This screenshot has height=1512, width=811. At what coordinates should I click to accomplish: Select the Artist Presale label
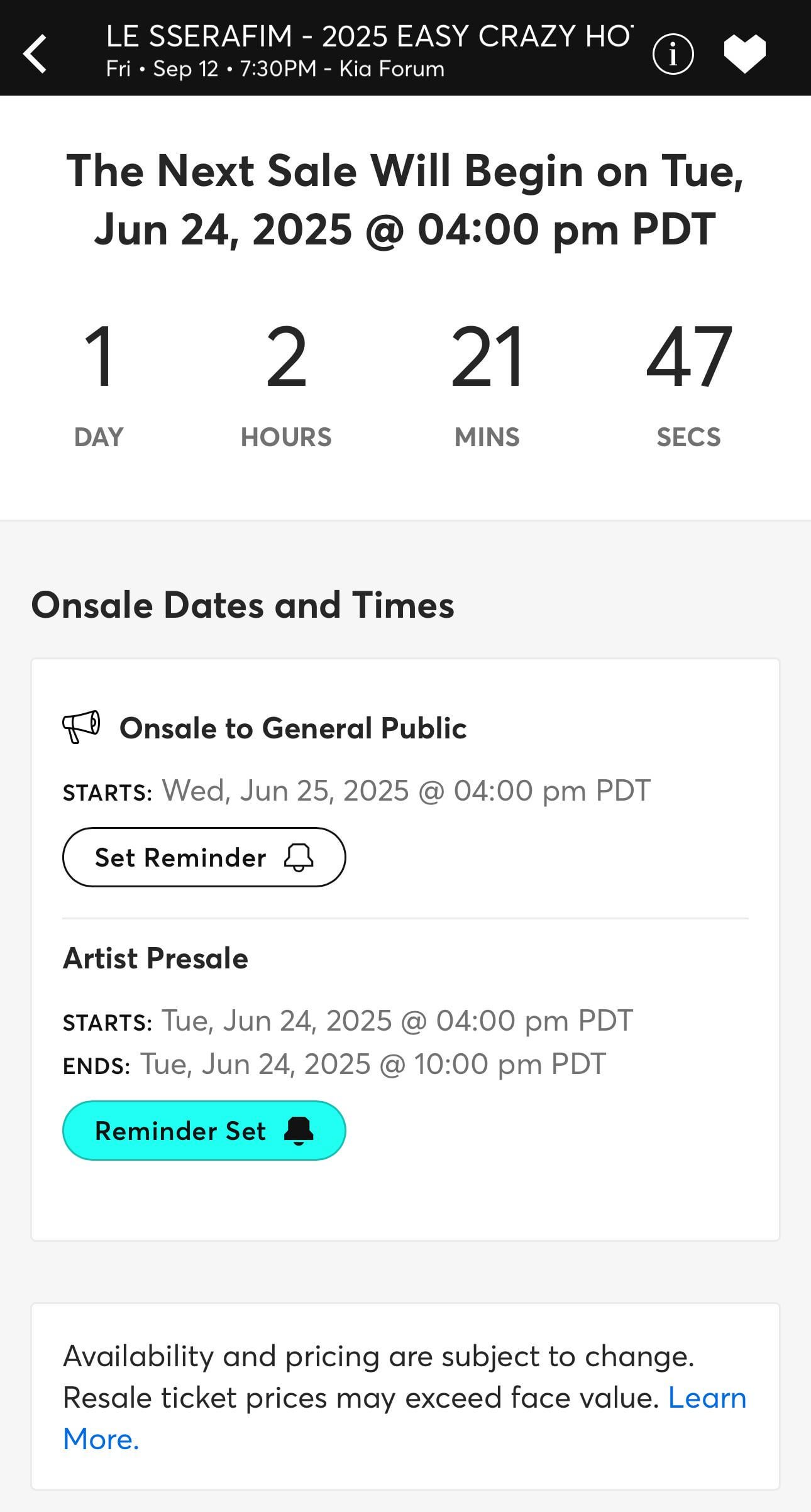(x=155, y=958)
